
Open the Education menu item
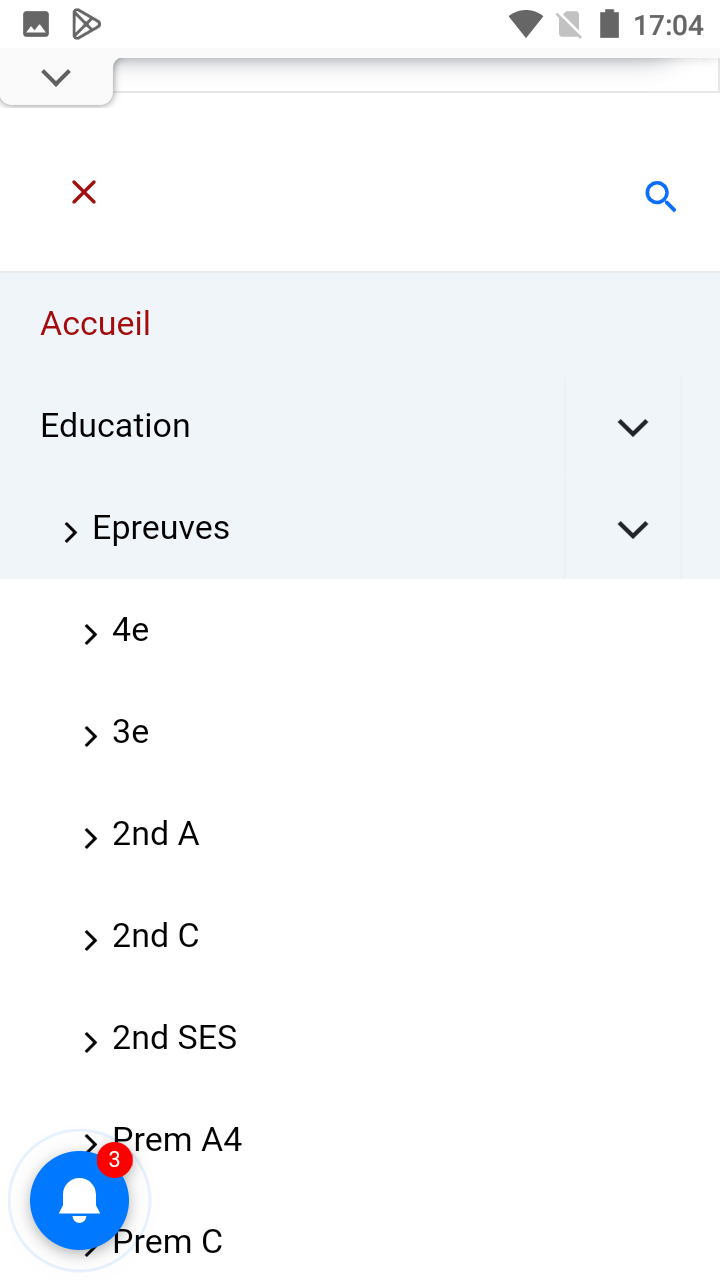coord(115,426)
